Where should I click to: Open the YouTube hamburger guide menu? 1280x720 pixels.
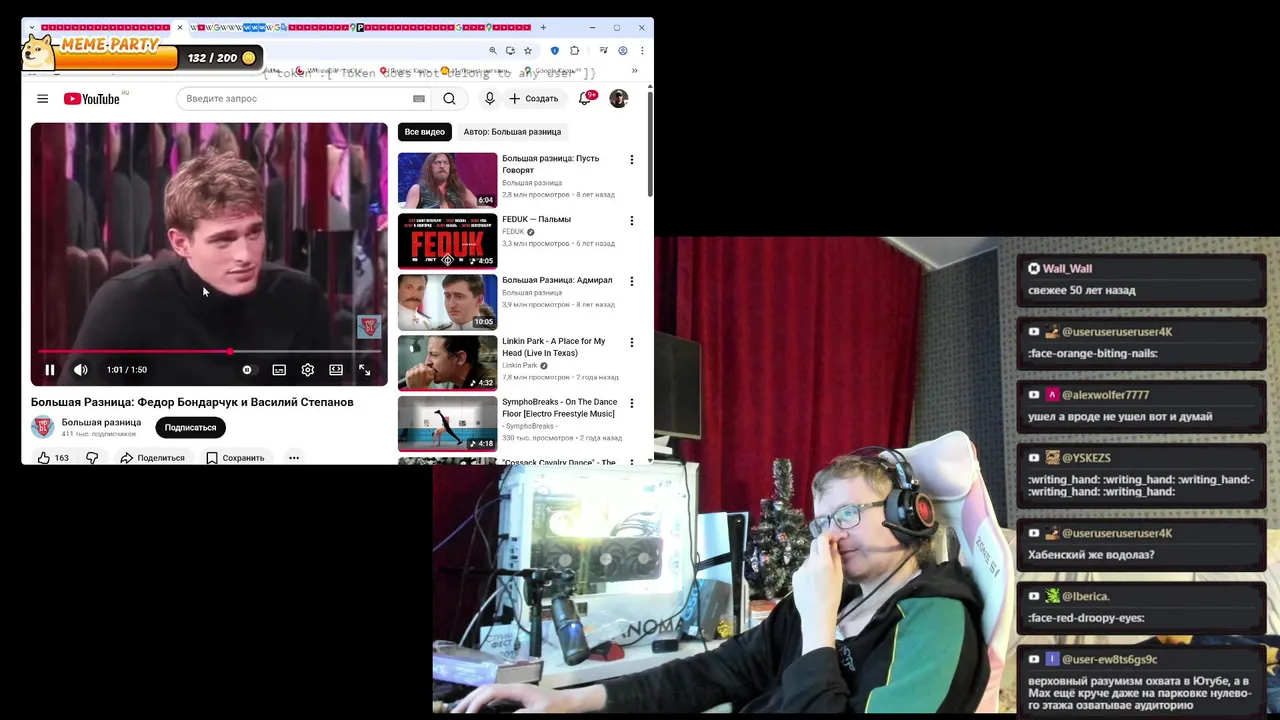point(42,98)
